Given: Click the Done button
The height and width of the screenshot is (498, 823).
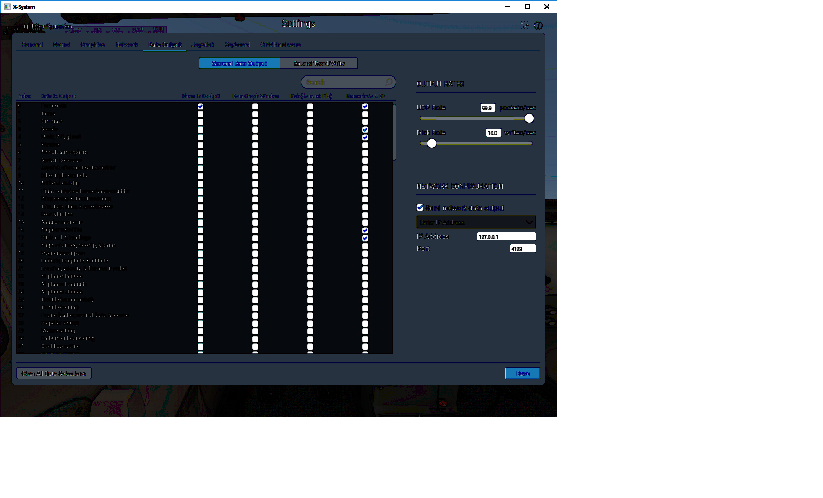Looking at the screenshot, I should [522, 373].
